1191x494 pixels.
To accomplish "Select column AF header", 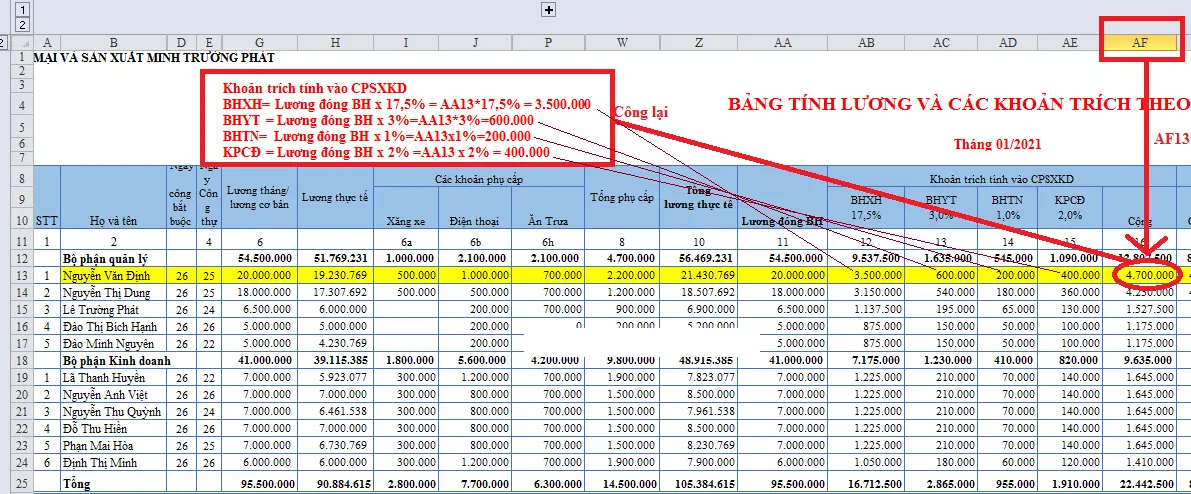I will tap(1140, 43).
